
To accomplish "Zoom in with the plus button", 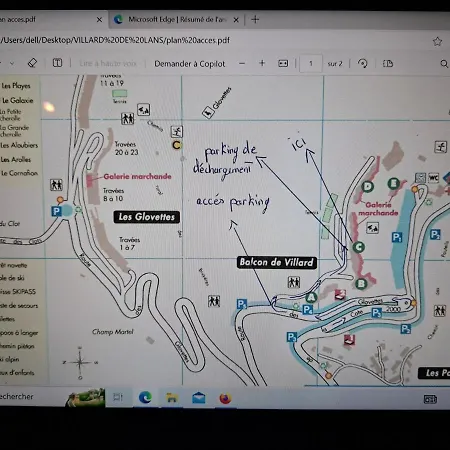I will (x=262, y=63).
